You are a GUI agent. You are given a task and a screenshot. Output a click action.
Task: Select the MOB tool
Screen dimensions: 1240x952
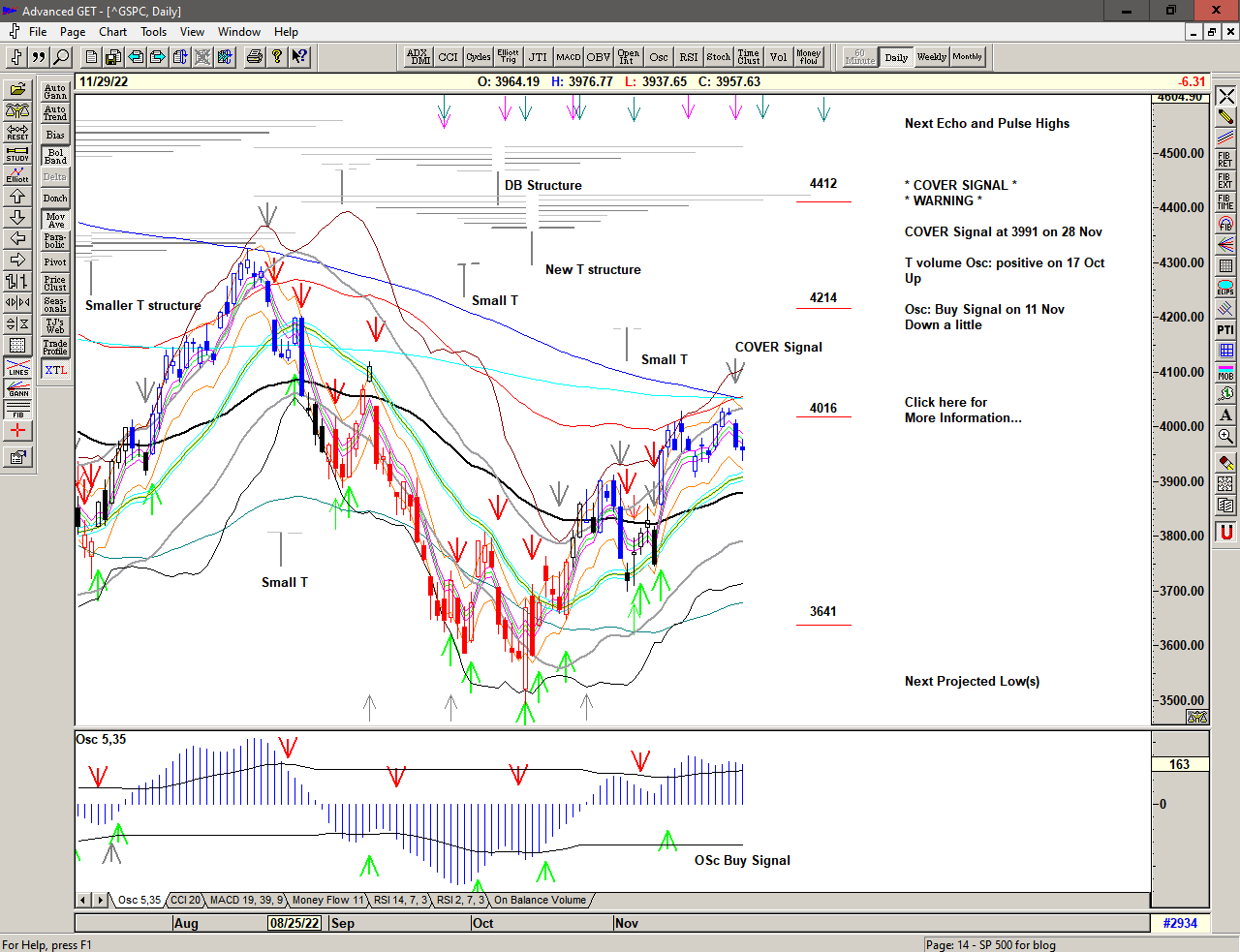(1225, 372)
